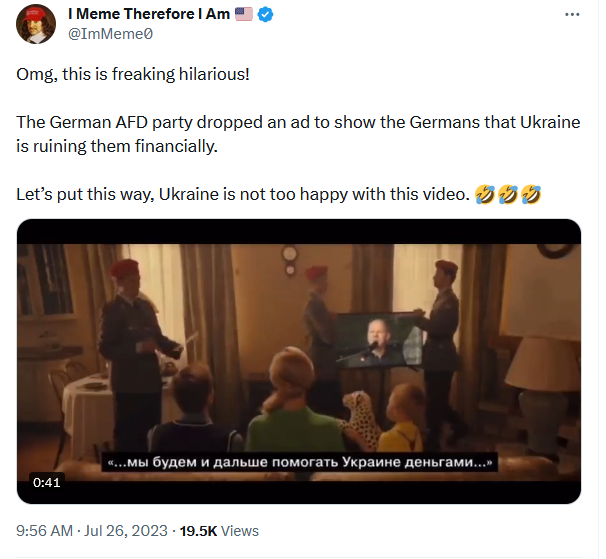Click the TV screen shown inside the video
The width and height of the screenshot is (606, 559).
(380, 339)
